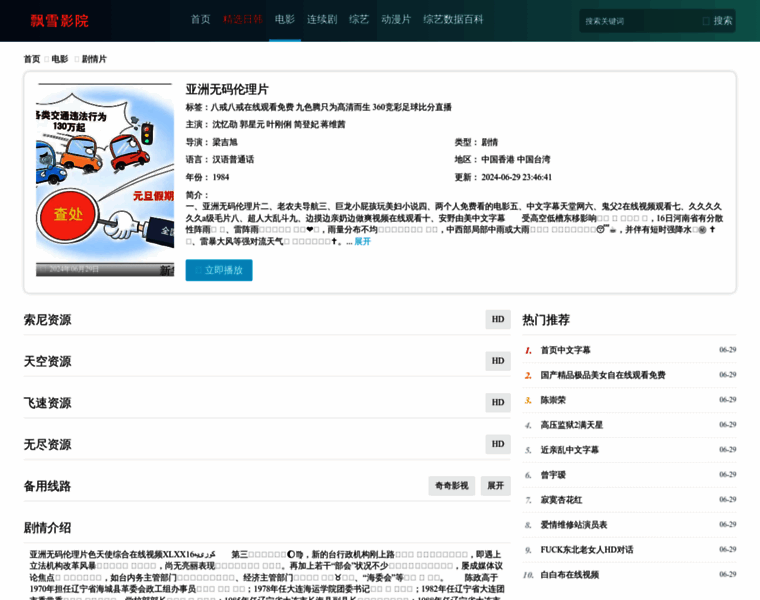Select HD badge for 飞速资源
This screenshot has height=600, width=760.
(x=498, y=402)
